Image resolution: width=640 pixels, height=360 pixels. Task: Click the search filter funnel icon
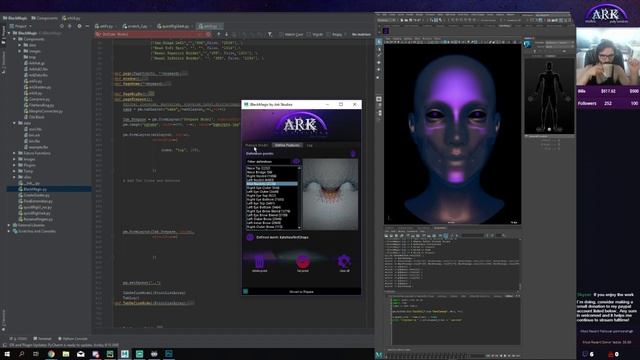(x=270, y=34)
